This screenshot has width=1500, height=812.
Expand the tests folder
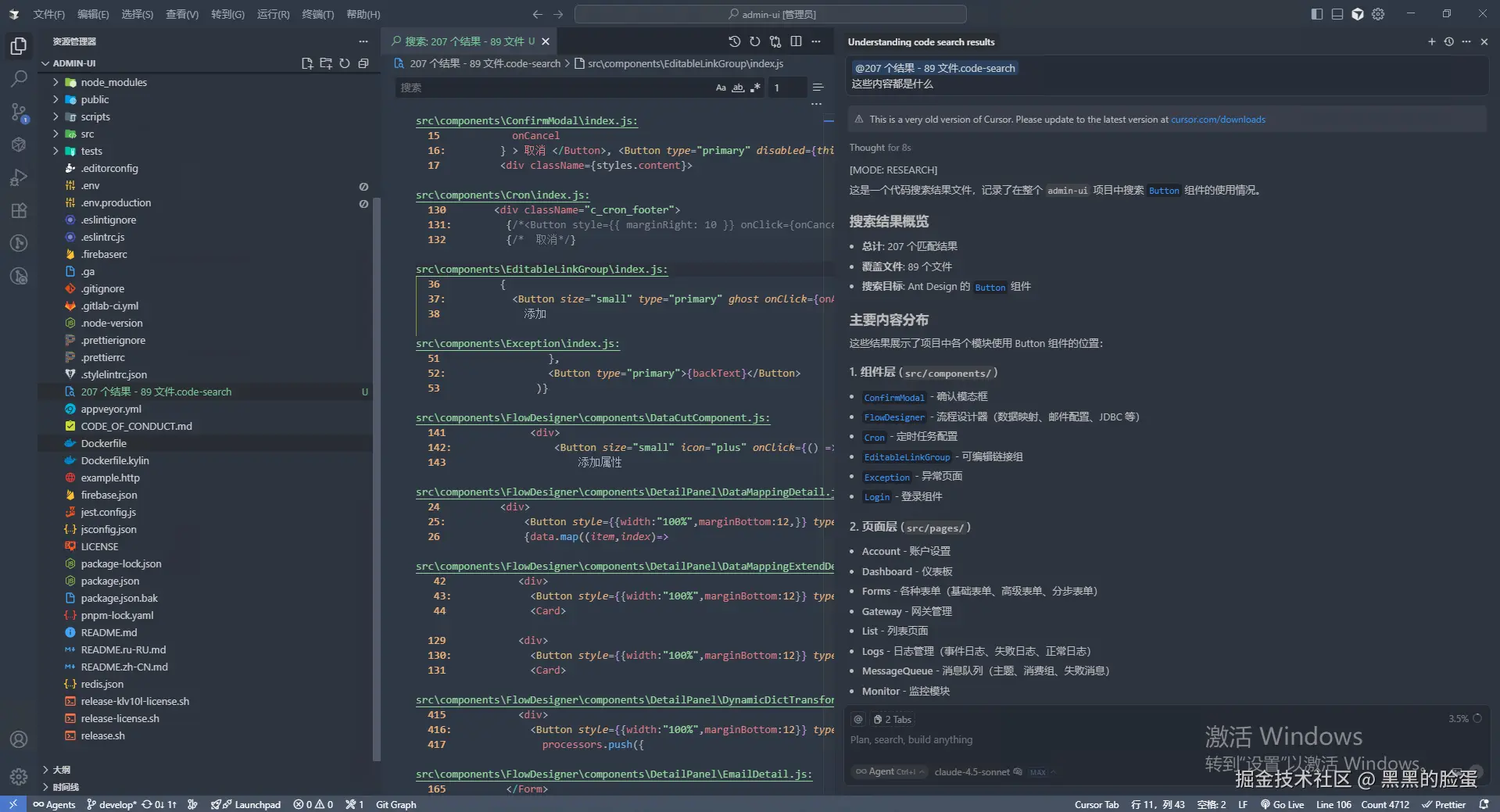pos(55,151)
